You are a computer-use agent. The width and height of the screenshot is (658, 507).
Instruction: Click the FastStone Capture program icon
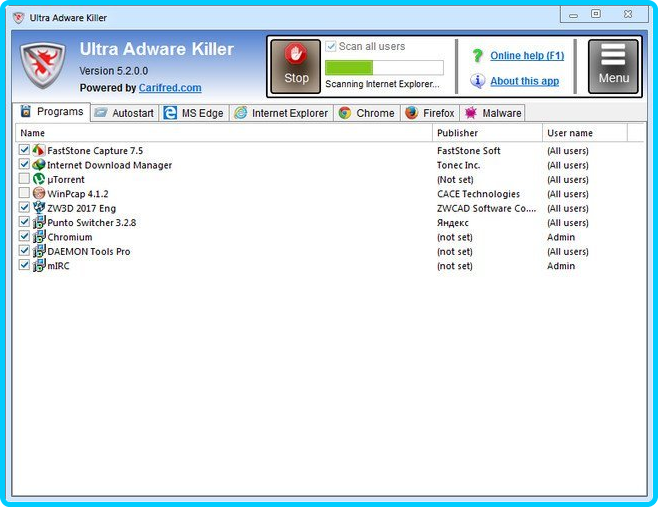(x=39, y=150)
